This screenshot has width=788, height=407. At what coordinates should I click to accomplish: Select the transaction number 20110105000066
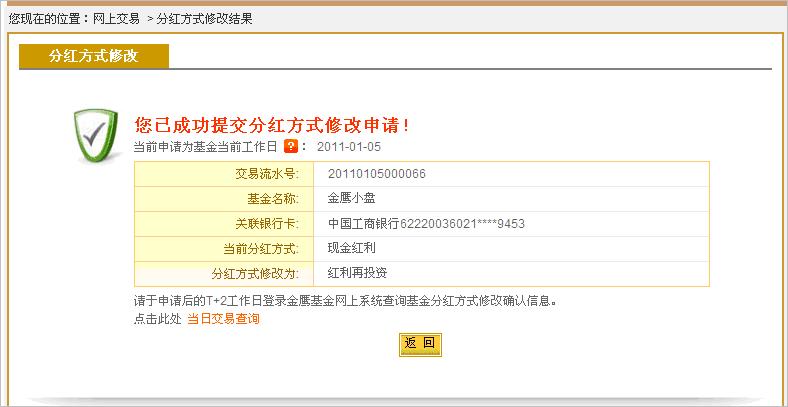376,174
